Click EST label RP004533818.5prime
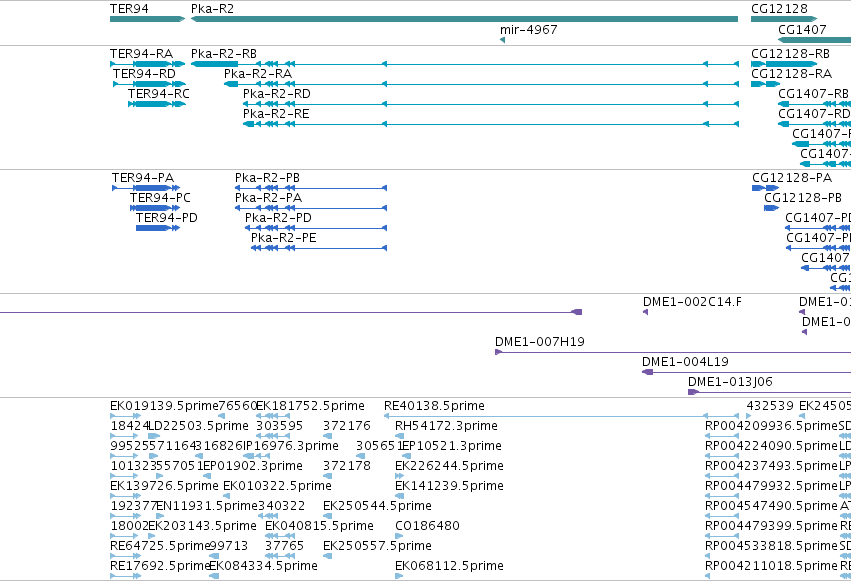The height and width of the screenshot is (581, 851). click(x=771, y=547)
